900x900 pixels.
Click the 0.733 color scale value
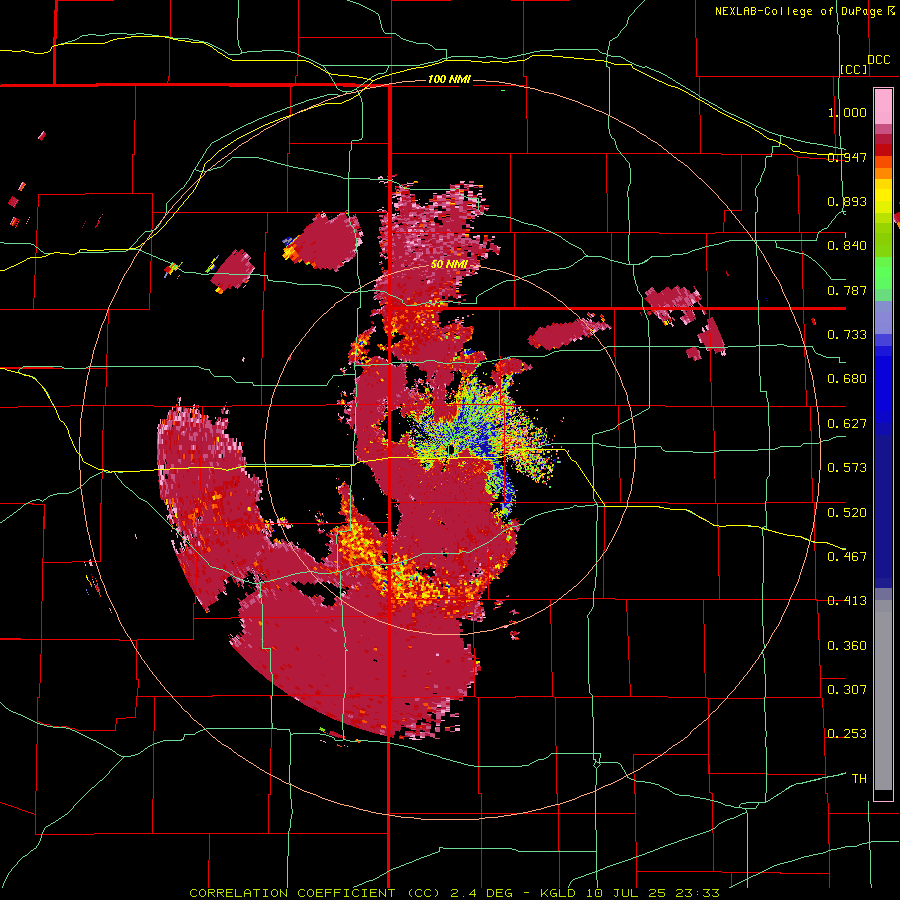coord(847,335)
